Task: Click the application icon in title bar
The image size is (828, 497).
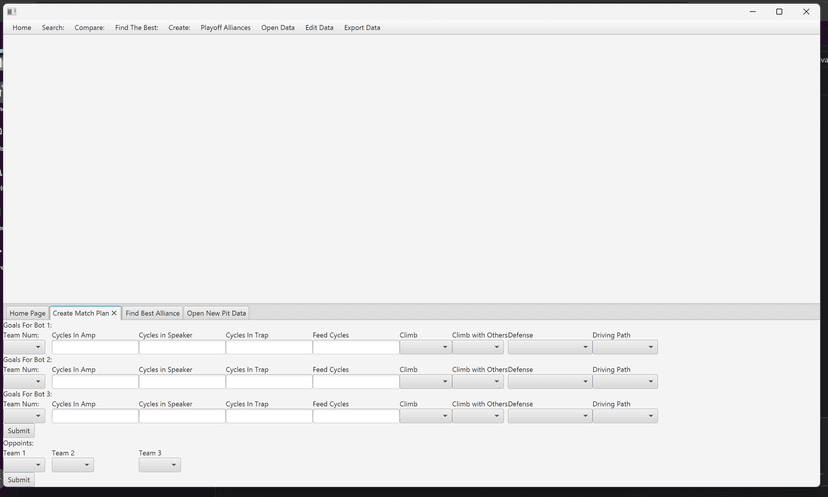Action: coord(12,12)
